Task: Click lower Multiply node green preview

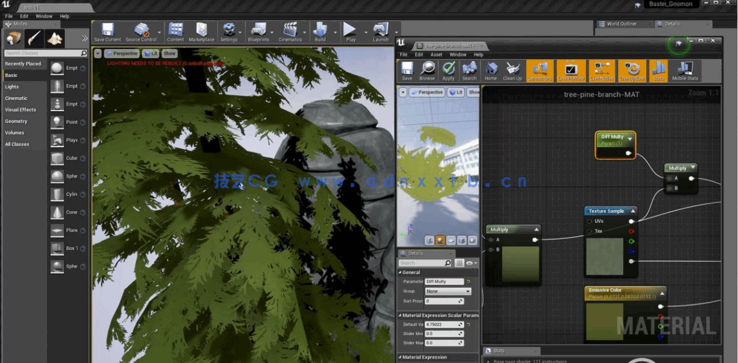Action: [x=521, y=264]
